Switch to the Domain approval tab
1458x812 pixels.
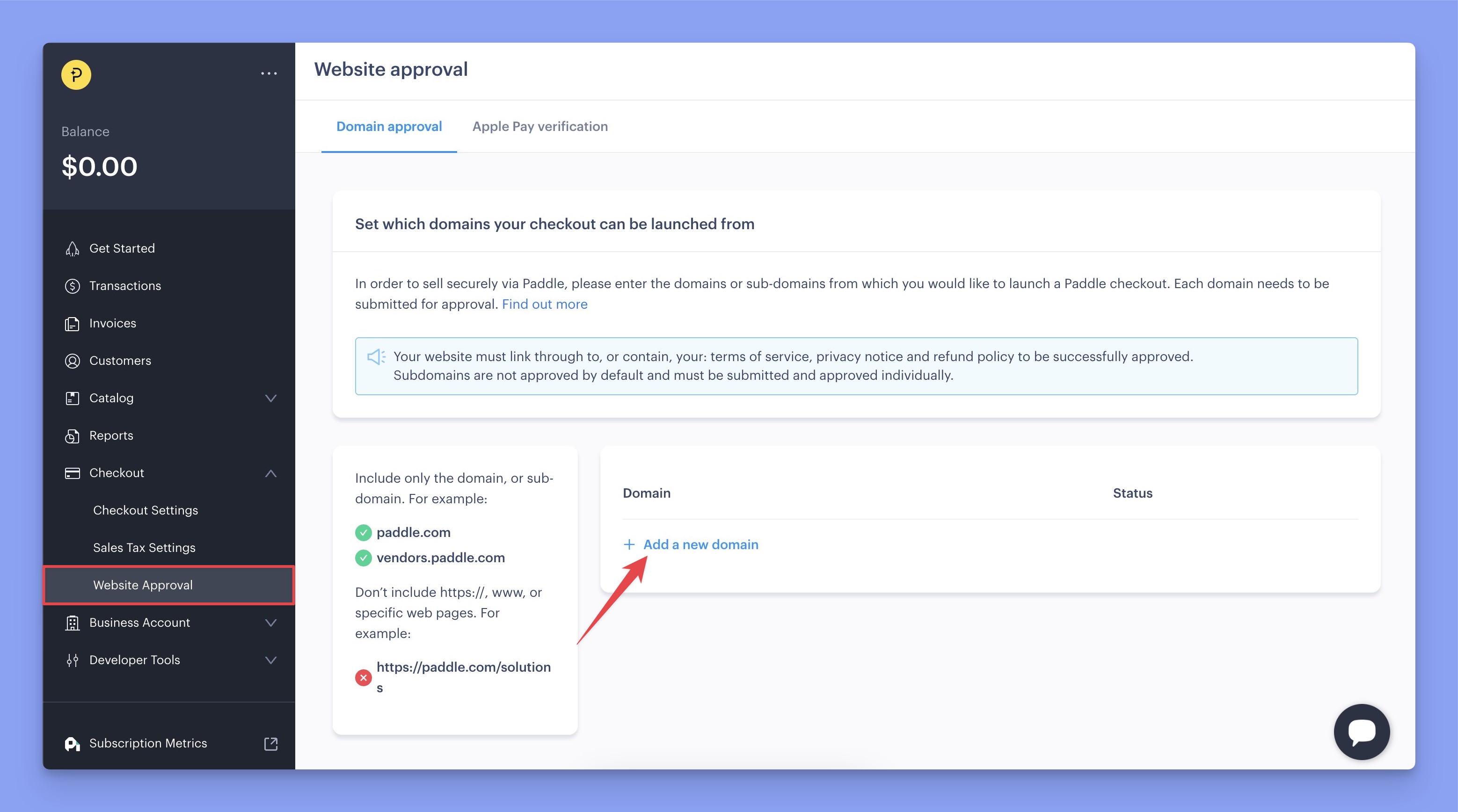tap(389, 126)
